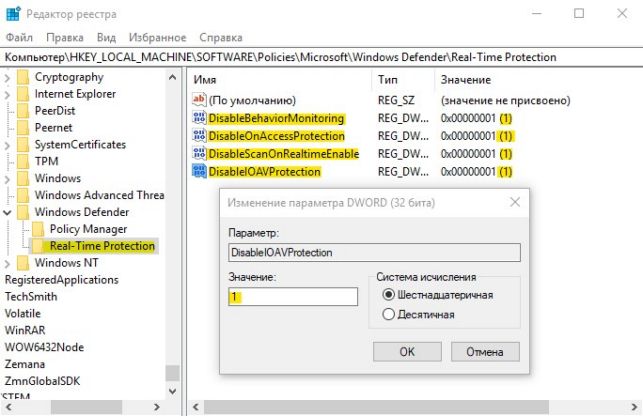
Task: Expand the Internet Explorer tree node
Action: coord(7,95)
